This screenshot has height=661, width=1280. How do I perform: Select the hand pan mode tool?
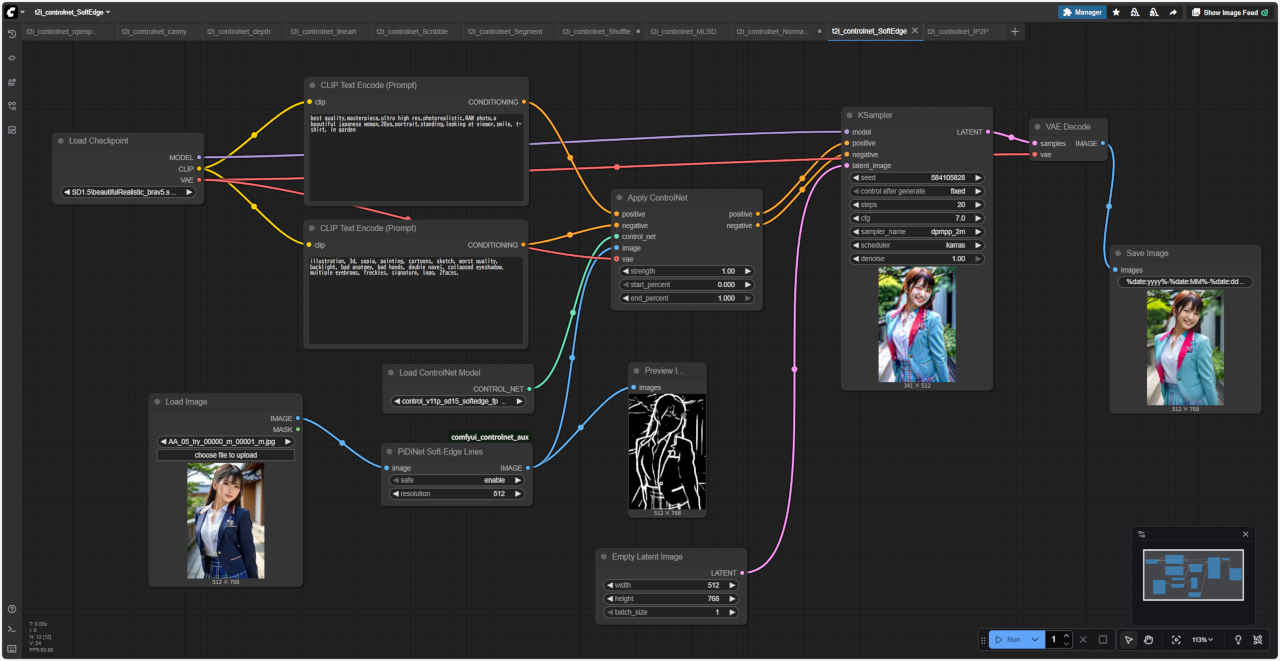(x=1149, y=640)
